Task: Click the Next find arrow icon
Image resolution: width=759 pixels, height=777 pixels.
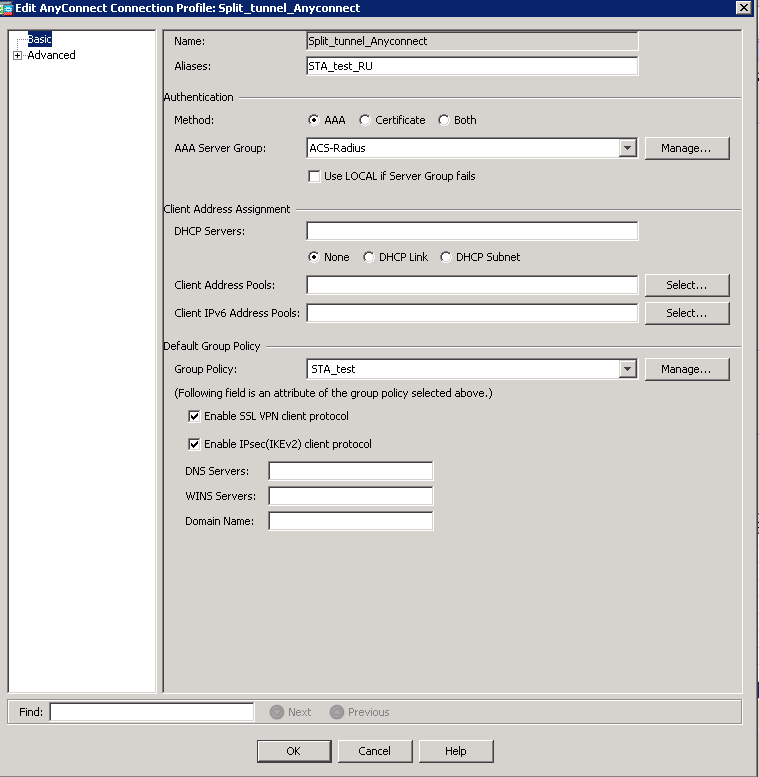Action: (x=276, y=712)
